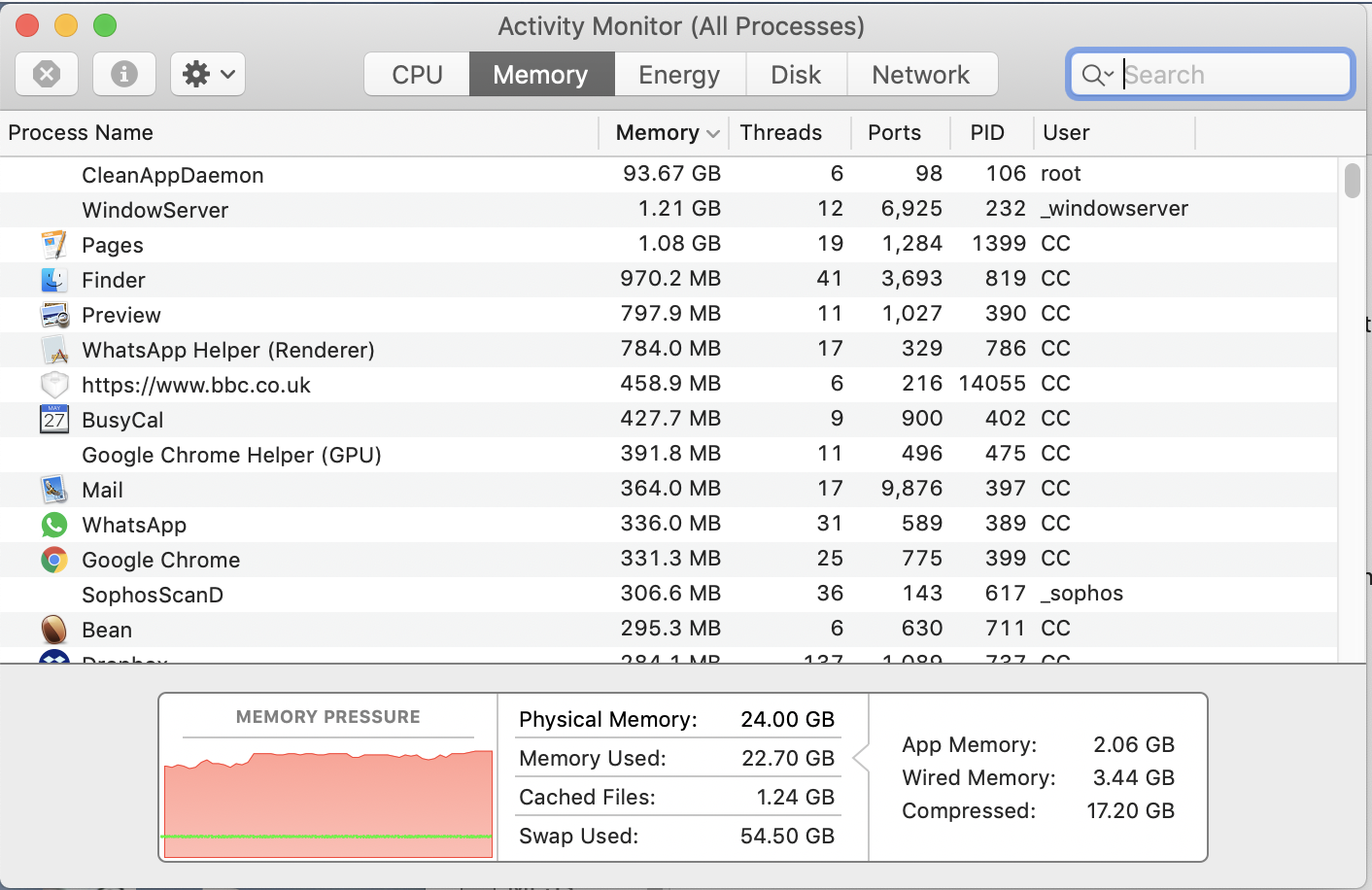This screenshot has height=890, width=1372.
Task: Click the Finder icon in the process list
Action: tap(54, 280)
